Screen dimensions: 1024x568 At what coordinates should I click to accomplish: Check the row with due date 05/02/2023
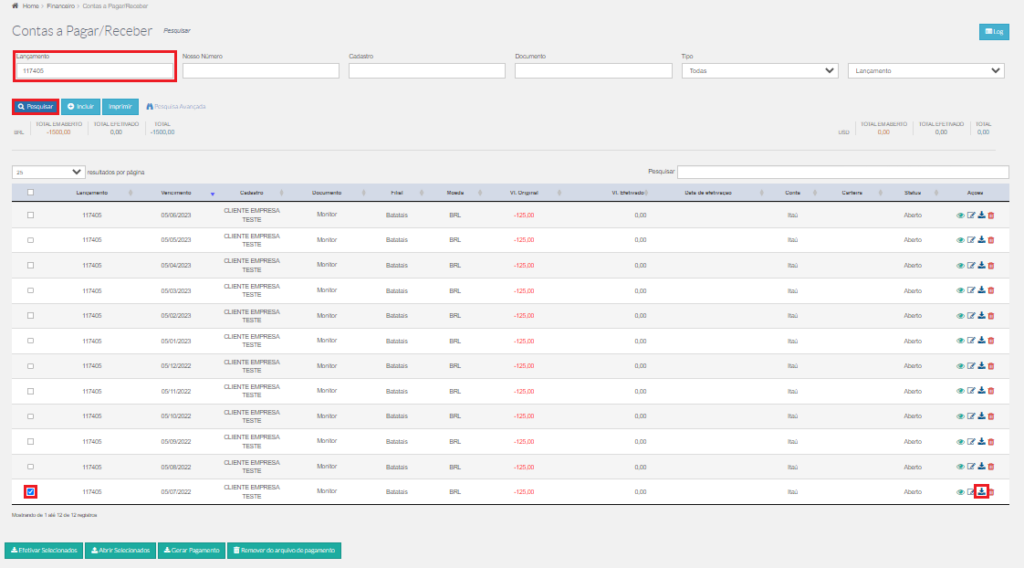pos(31,316)
